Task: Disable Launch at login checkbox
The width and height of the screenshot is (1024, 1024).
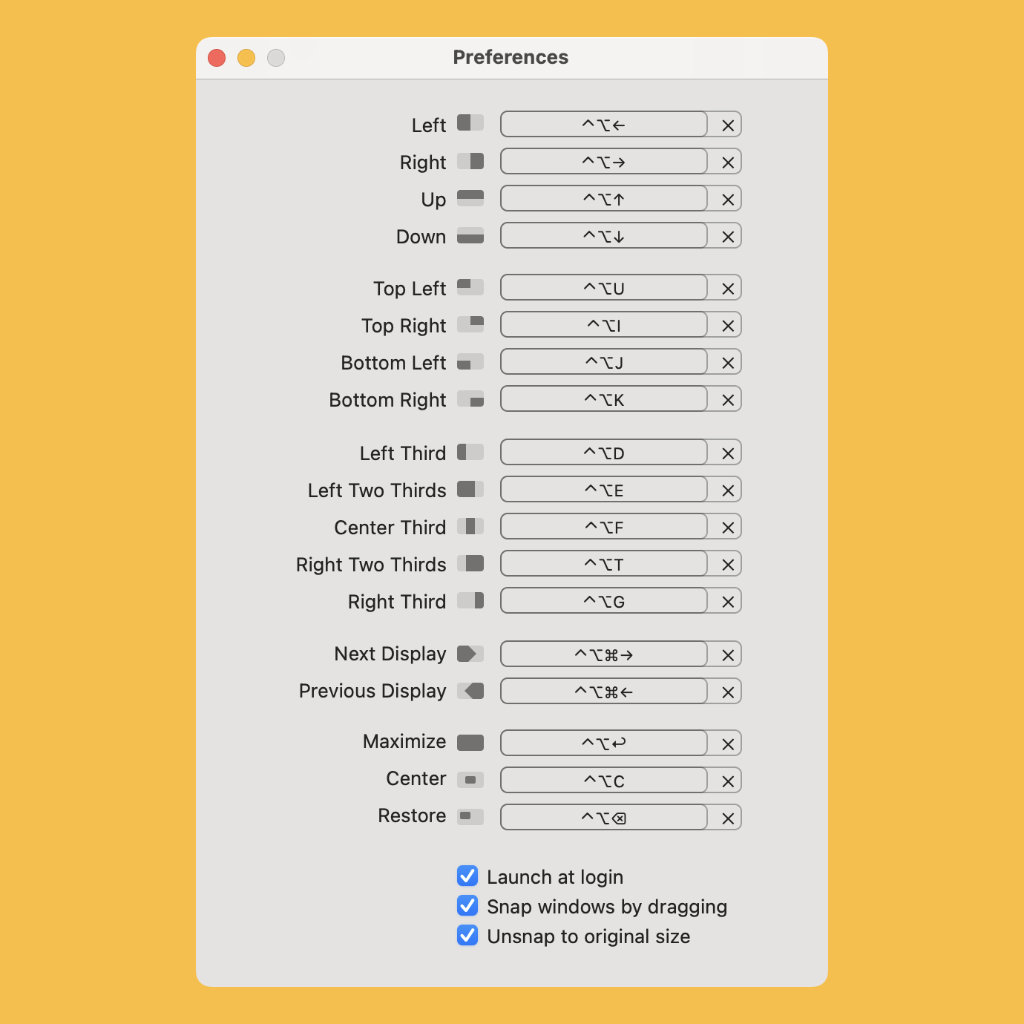Action: 467,876
